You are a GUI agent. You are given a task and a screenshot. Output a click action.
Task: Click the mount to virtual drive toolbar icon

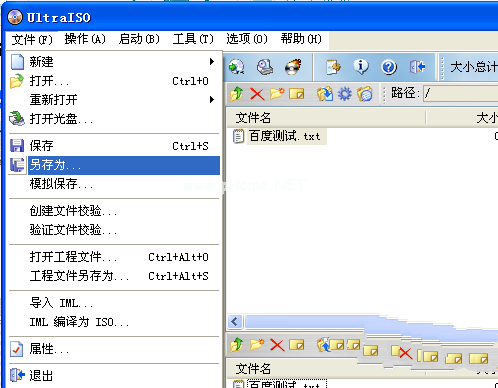[x=237, y=67]
